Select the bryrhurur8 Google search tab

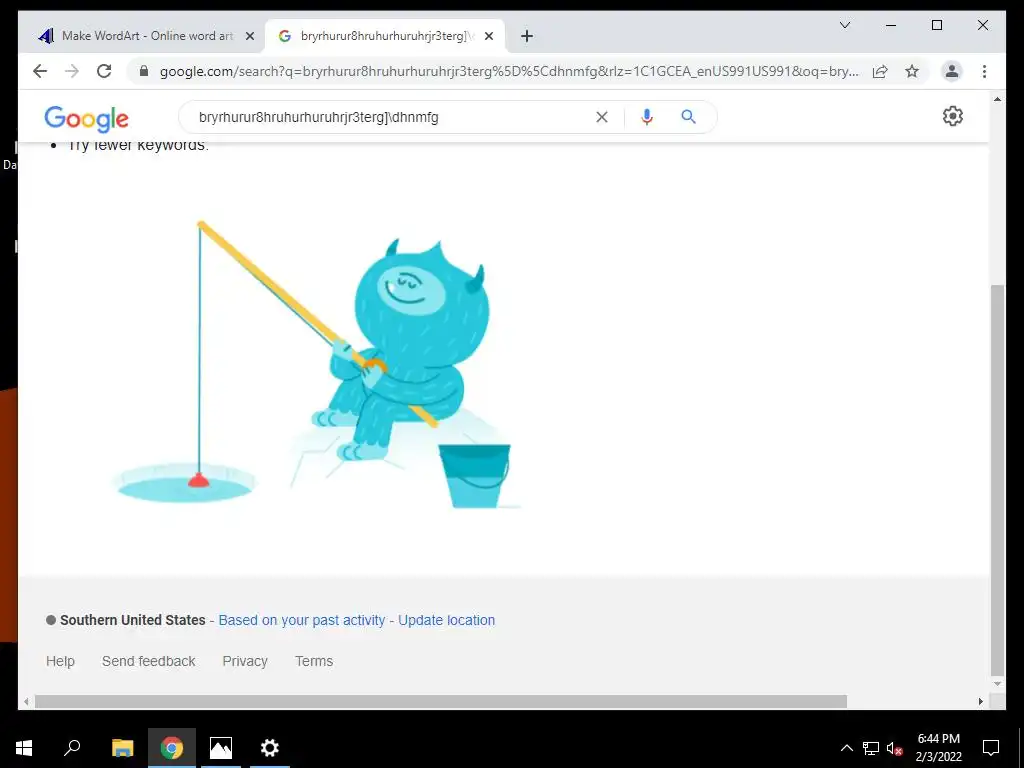[x=384, y=36]
